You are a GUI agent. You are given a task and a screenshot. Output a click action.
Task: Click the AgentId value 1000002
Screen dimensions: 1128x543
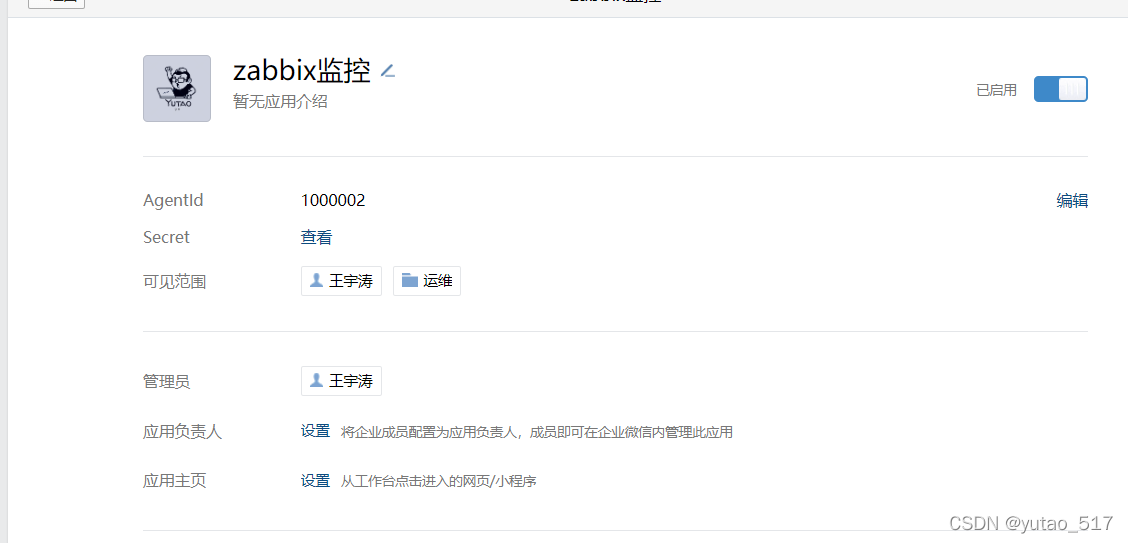coord(333,201)
